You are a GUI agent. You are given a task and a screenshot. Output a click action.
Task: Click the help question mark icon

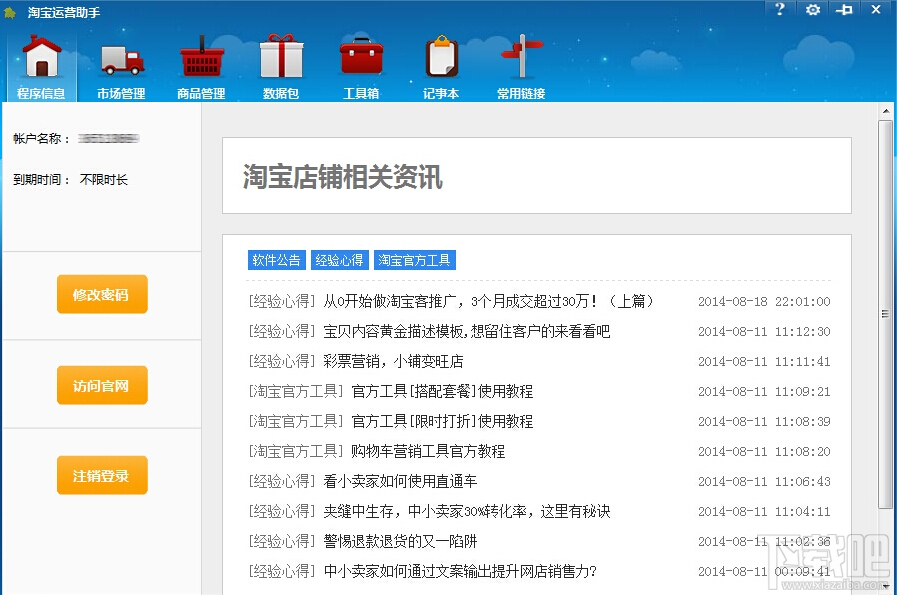coord(780,9)
